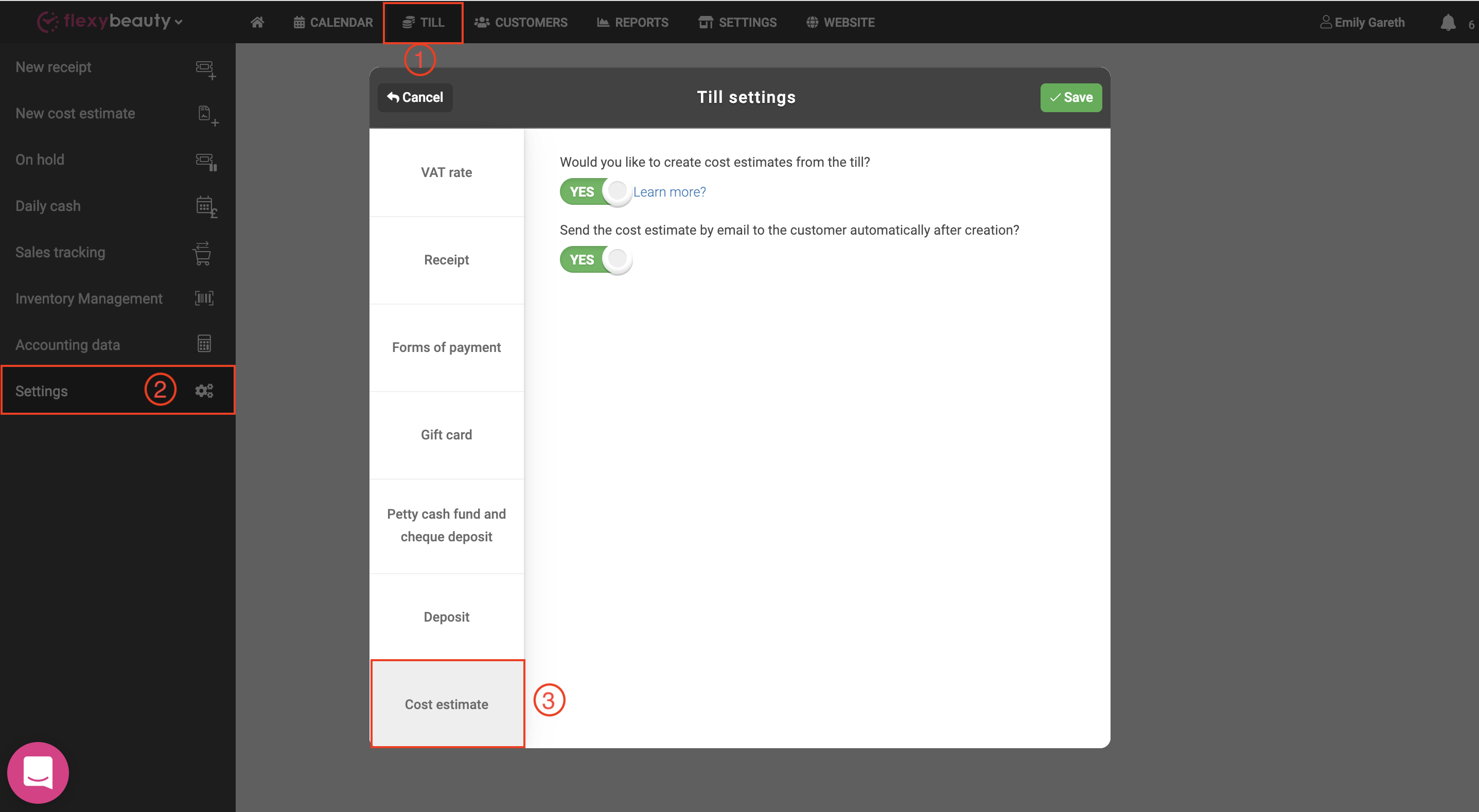Click the On hold receipt icon
The width and height of the screenshot is (1479, 812).
click(206, 162)
